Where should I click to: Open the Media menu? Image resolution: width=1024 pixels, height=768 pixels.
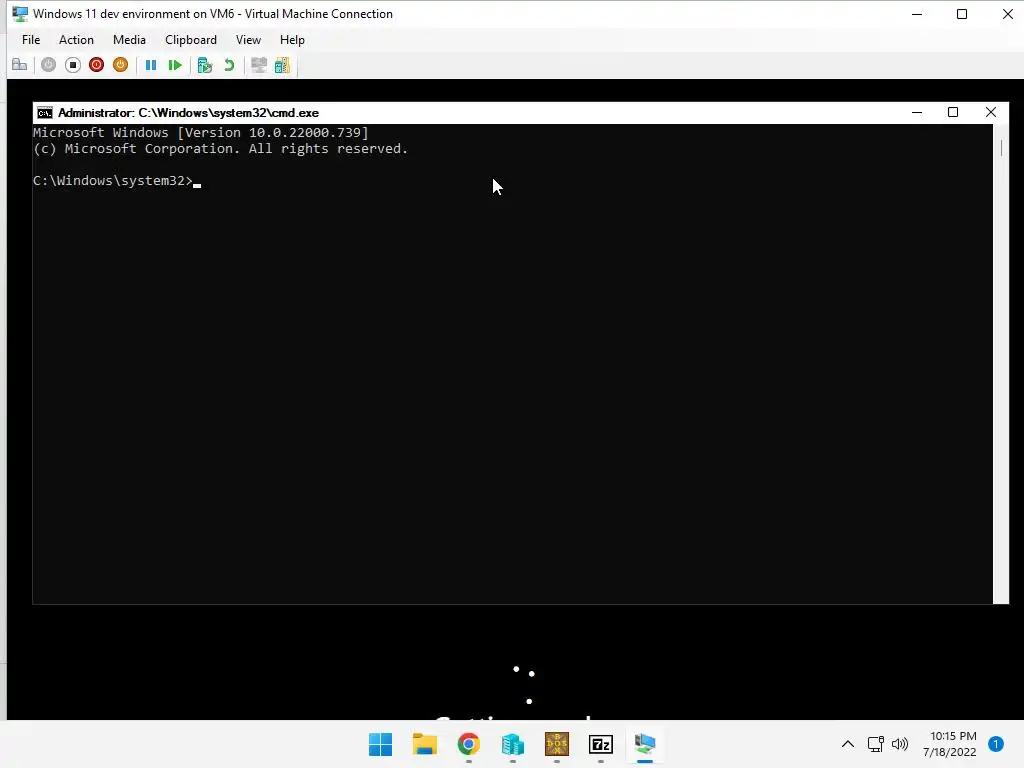coord(129,40)
